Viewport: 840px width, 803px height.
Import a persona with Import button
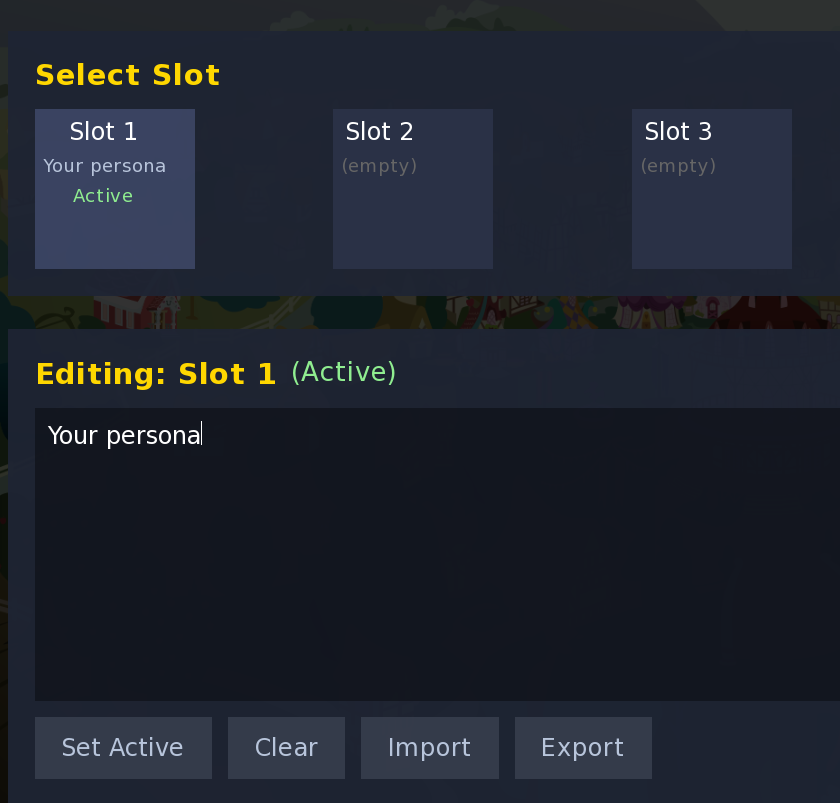pyautogui.click(x=429, y=748)
